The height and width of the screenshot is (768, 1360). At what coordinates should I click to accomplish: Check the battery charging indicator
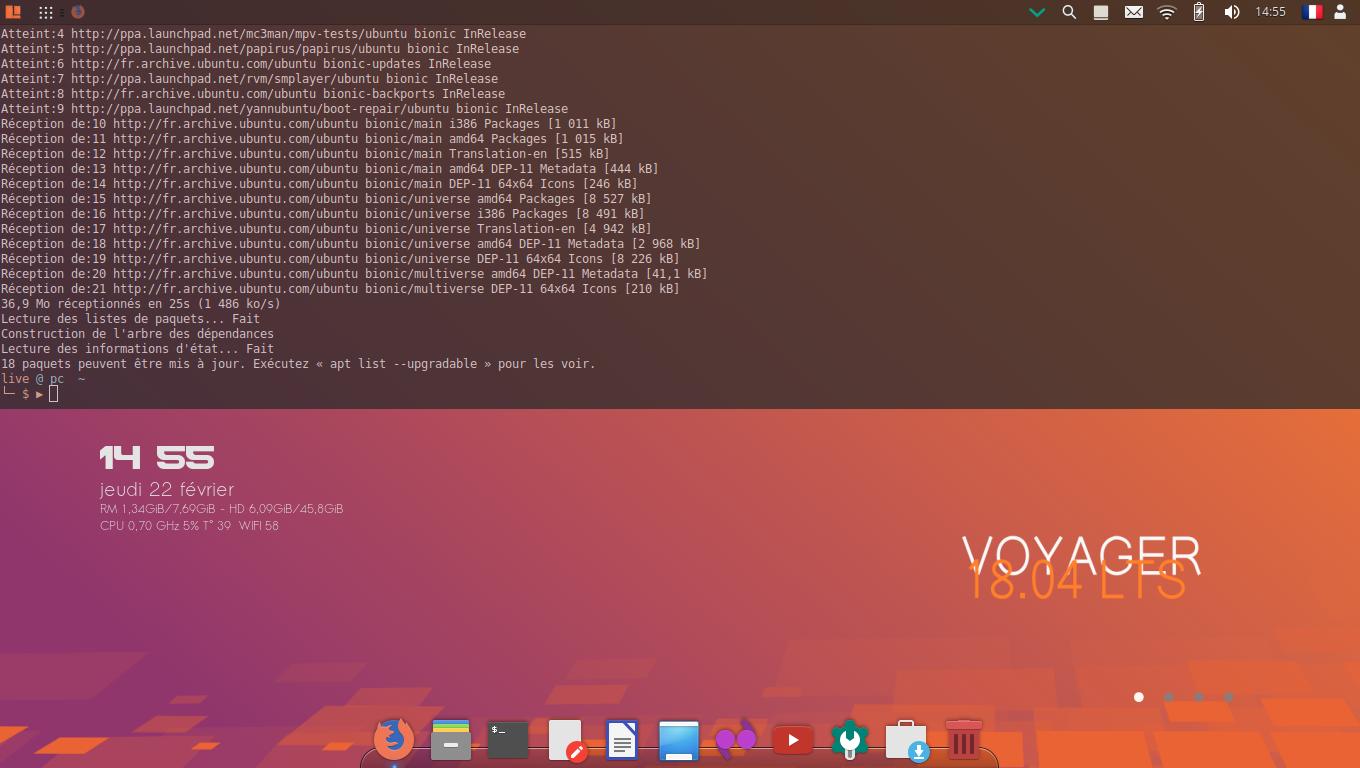(x=1199, y=12)
